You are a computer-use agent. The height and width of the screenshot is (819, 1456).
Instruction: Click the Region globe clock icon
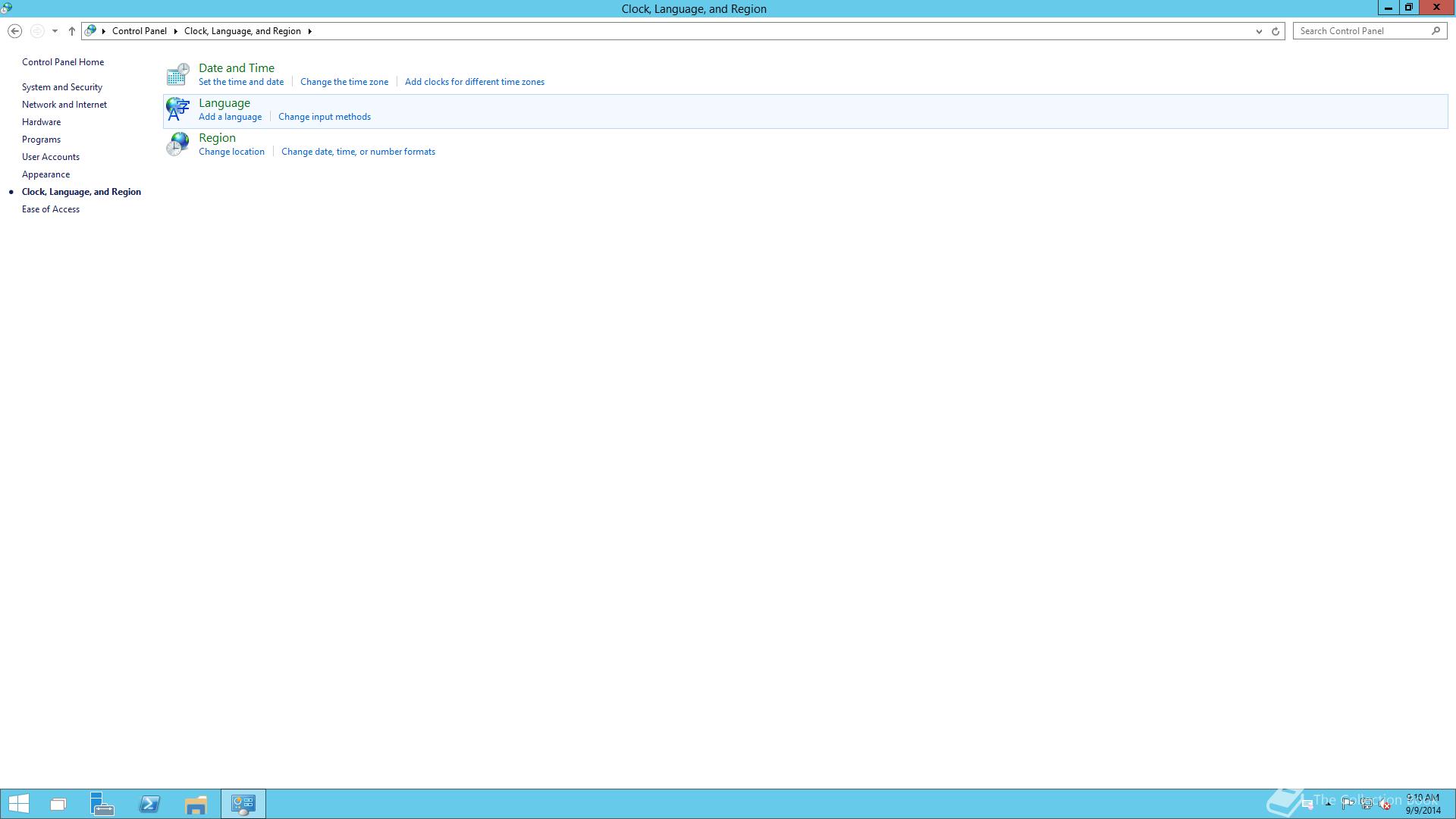(177, 144)
